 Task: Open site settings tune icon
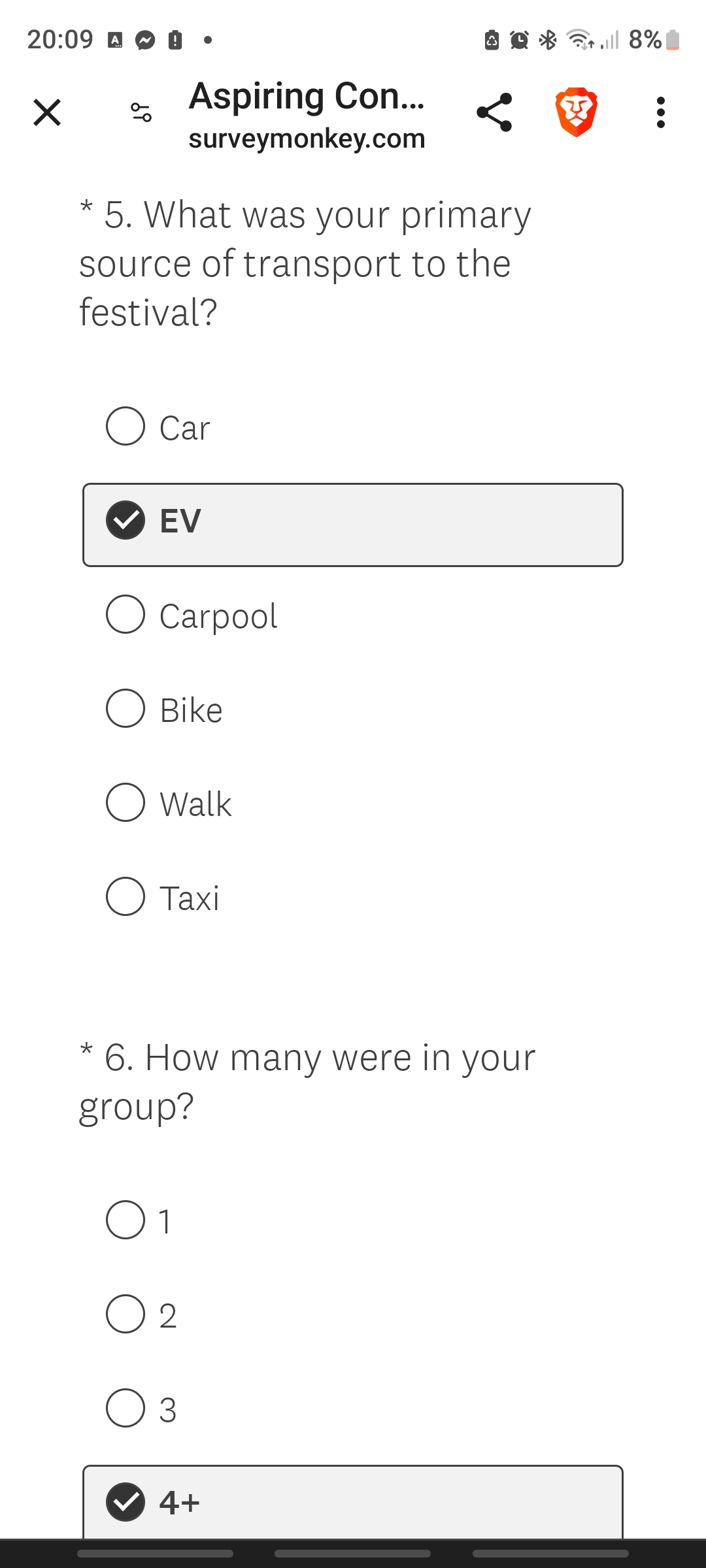pyautogui.click(x=141, y=112)
